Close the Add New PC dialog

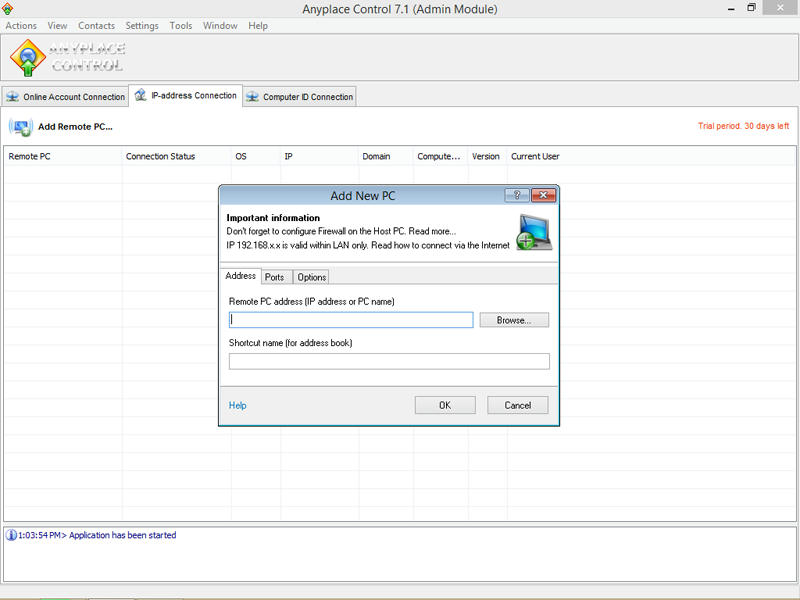point(543,195)
